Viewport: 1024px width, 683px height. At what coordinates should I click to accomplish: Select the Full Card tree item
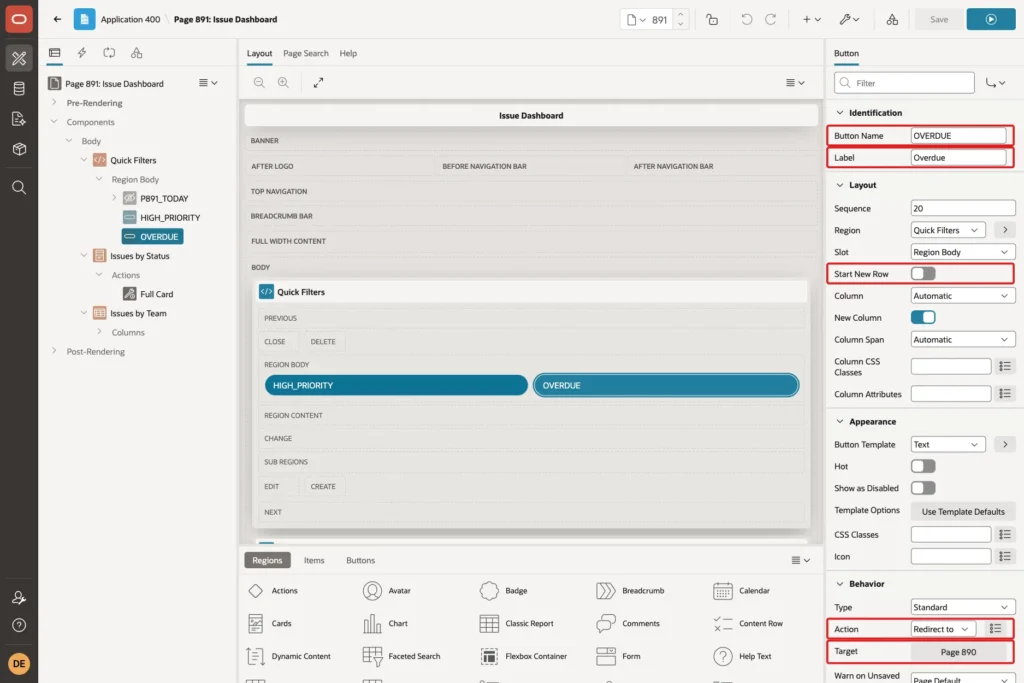click(x=157, y=294)
